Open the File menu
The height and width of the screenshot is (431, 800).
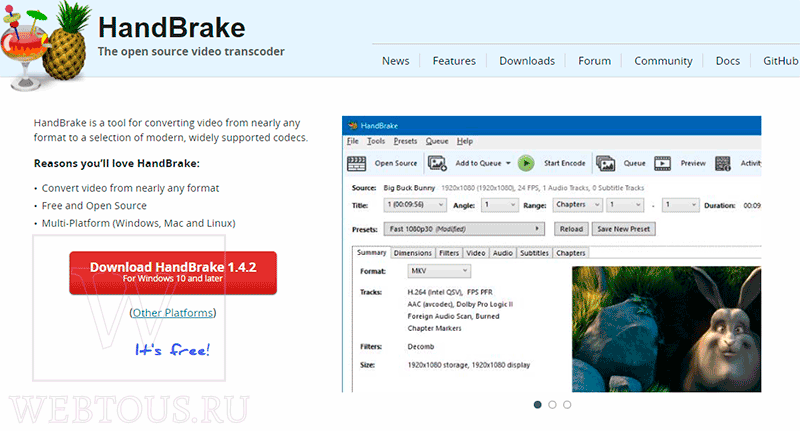353,141
